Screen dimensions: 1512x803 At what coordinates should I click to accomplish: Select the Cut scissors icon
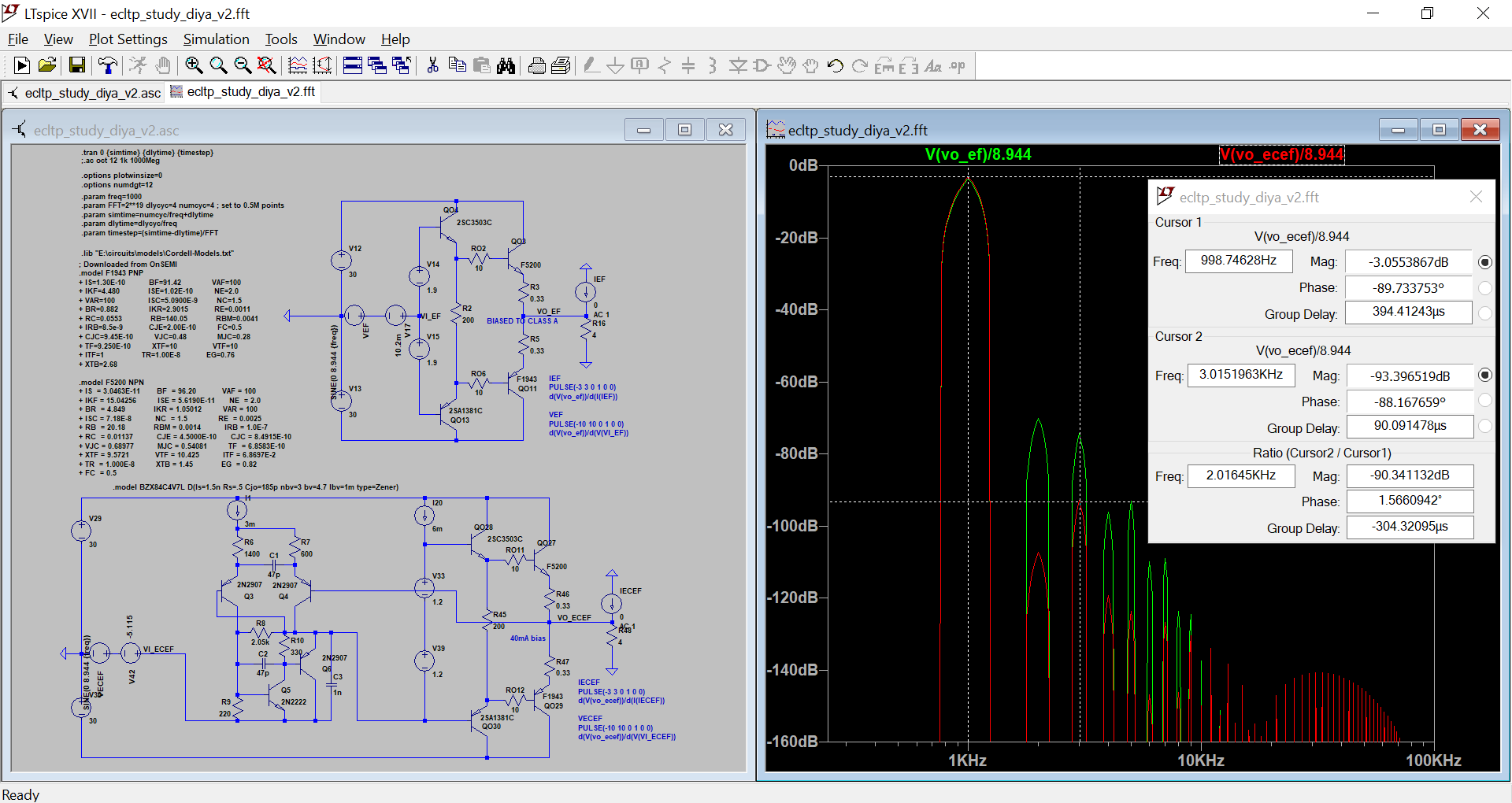click(432, 66)
